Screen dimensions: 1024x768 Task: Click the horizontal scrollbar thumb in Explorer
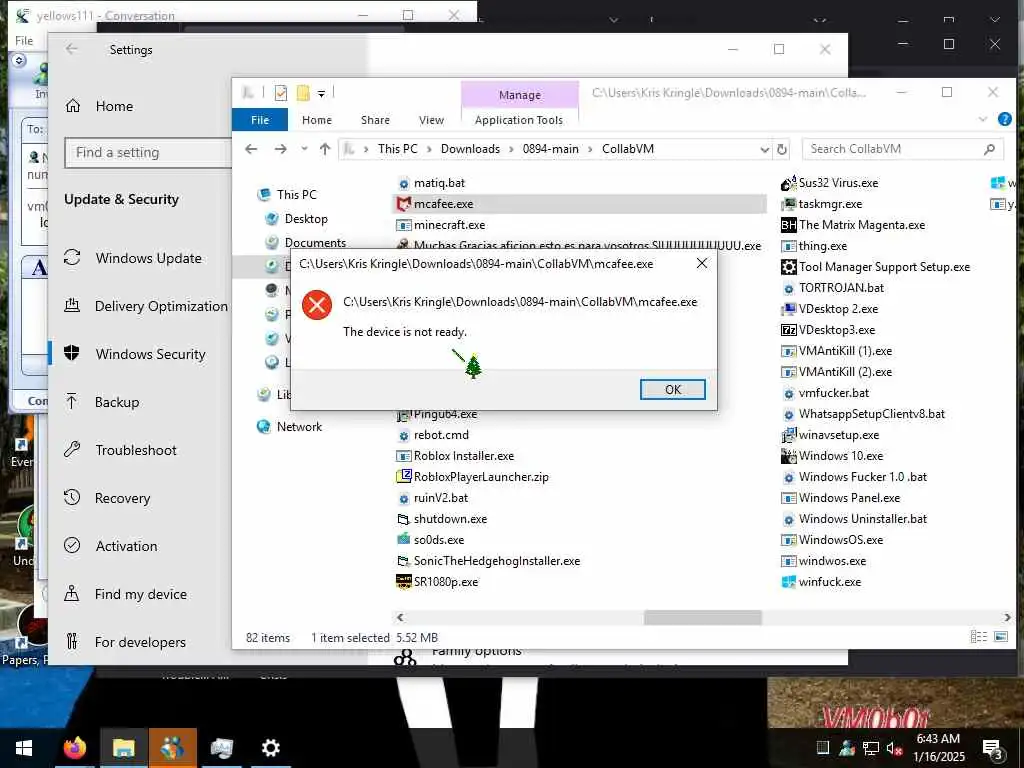(x=703, y=617)
